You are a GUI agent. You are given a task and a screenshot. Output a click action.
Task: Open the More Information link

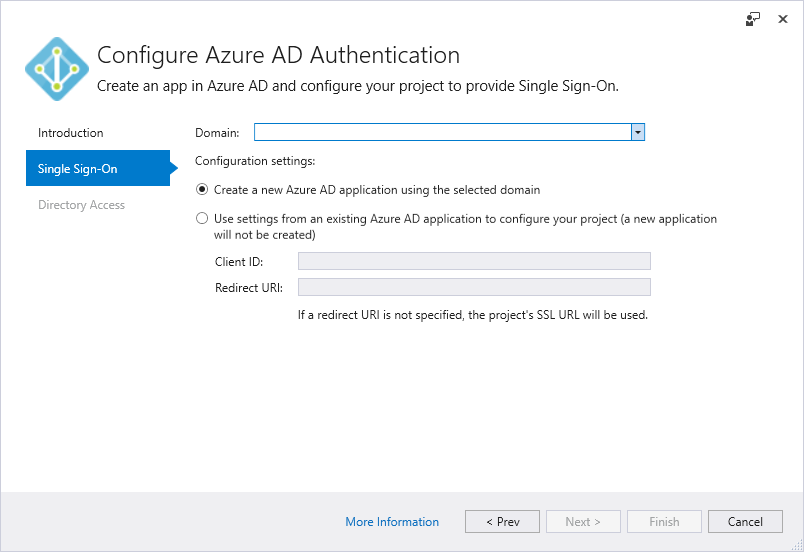392,522
